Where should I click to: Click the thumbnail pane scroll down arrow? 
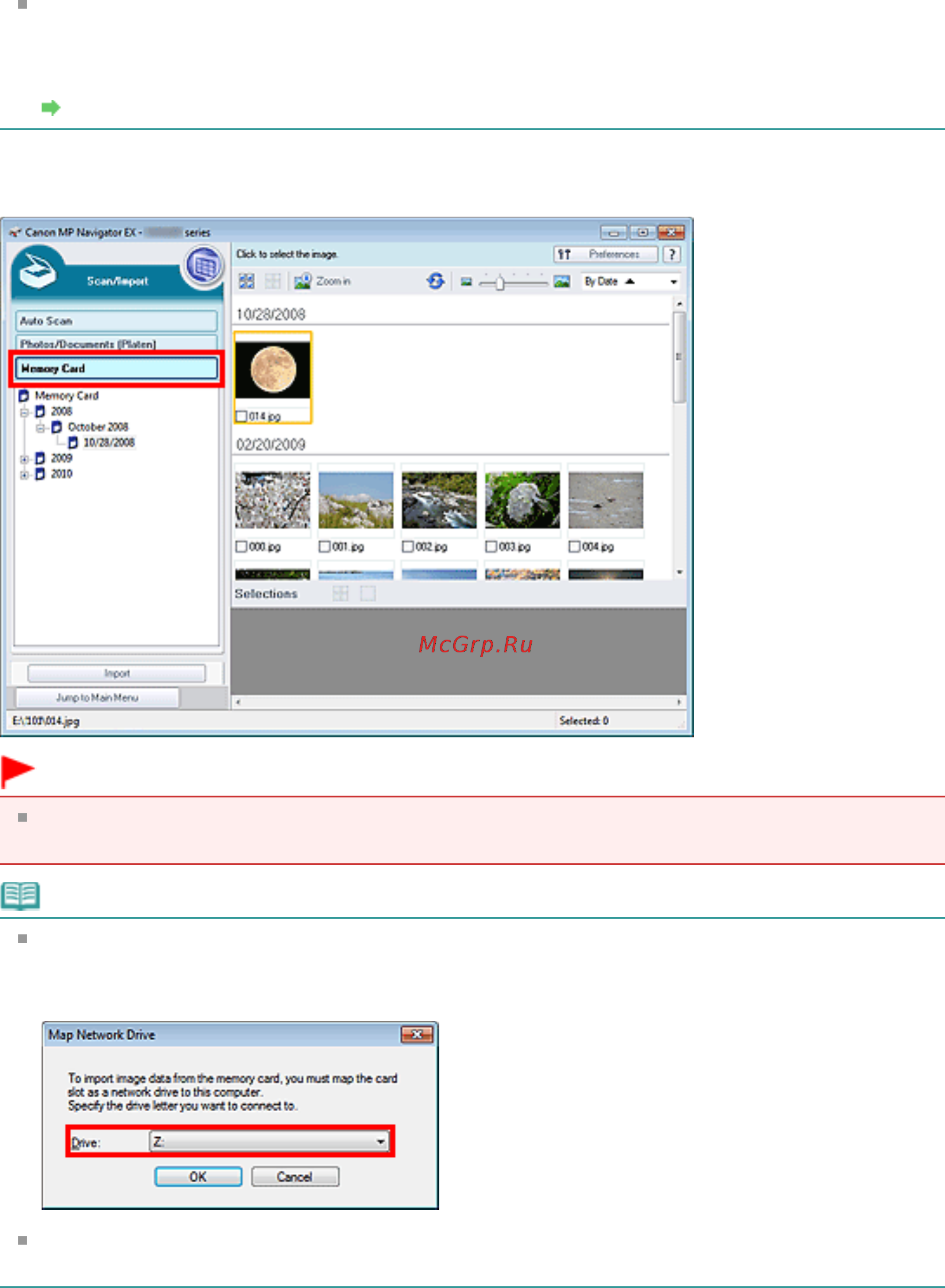[680, 572]
